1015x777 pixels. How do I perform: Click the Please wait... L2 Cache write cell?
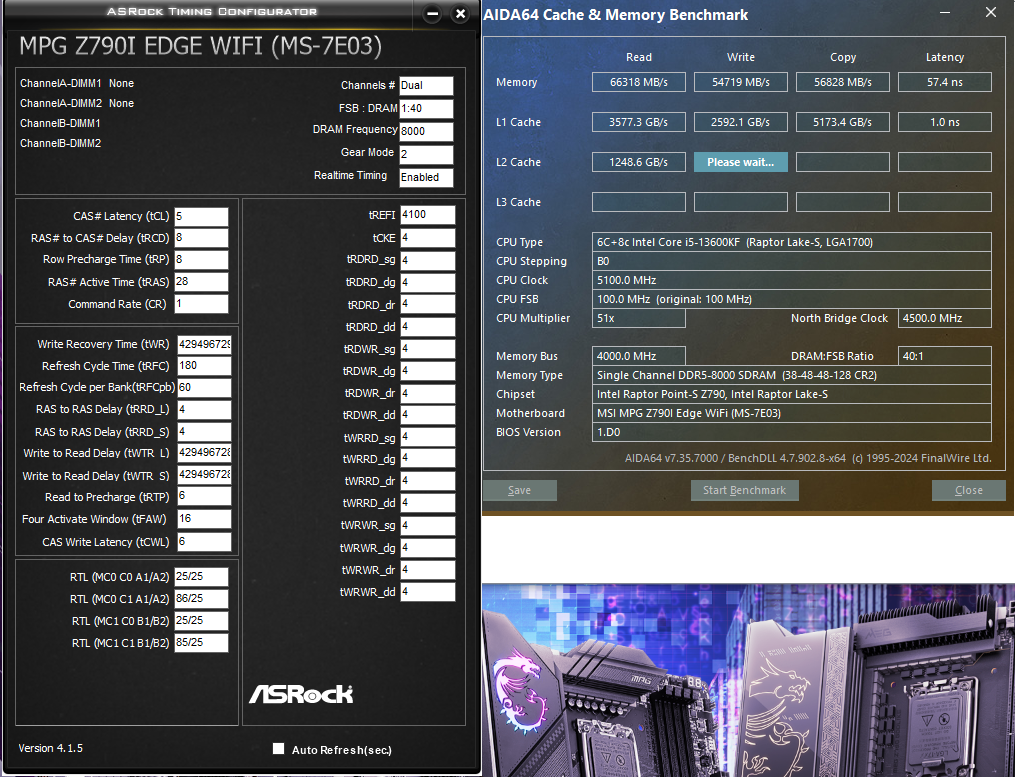click(x=741, y=162)
